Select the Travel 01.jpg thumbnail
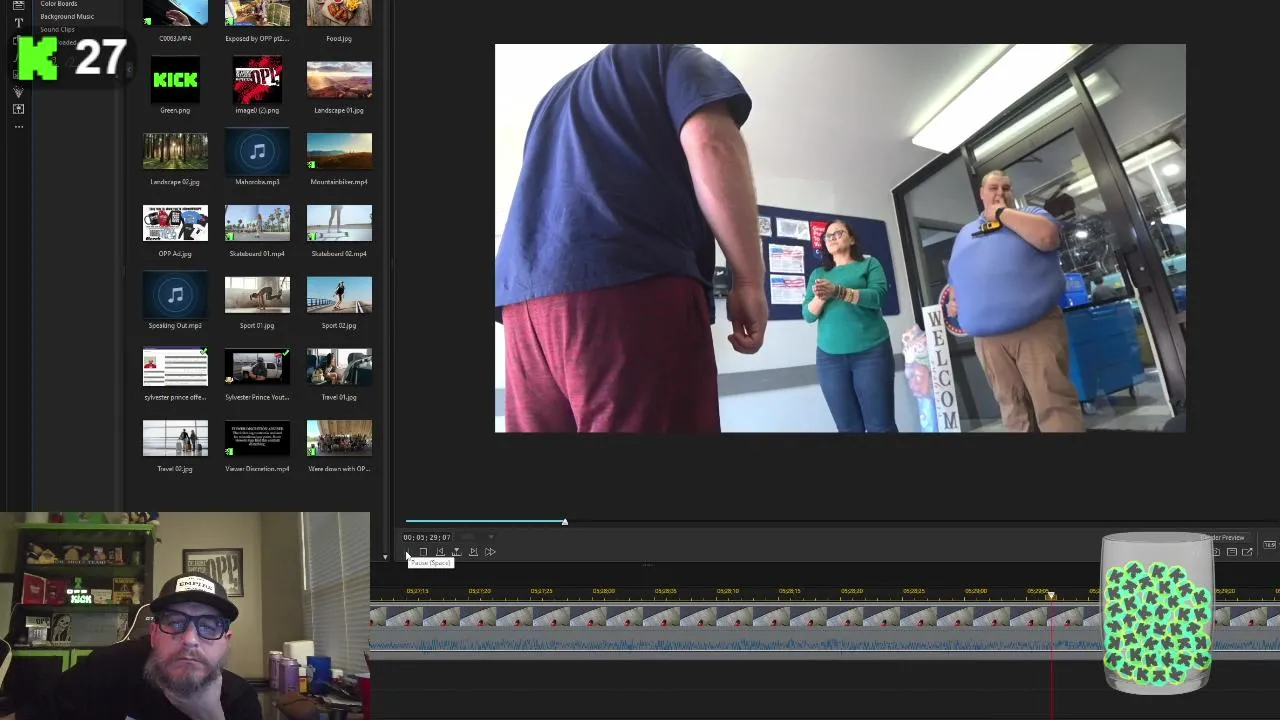This screenshot has width=1280, height=720. tap(339, 367)
